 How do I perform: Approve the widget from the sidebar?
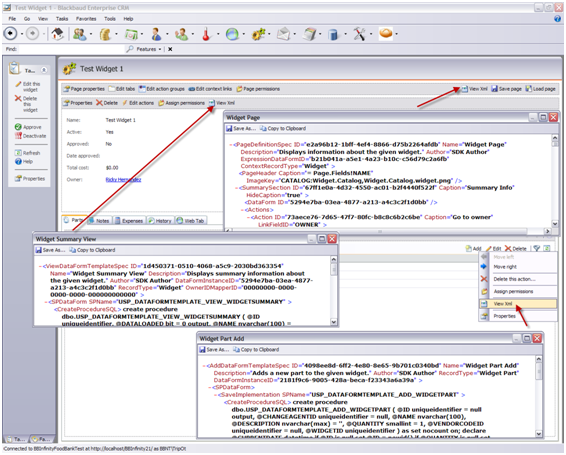29,127
